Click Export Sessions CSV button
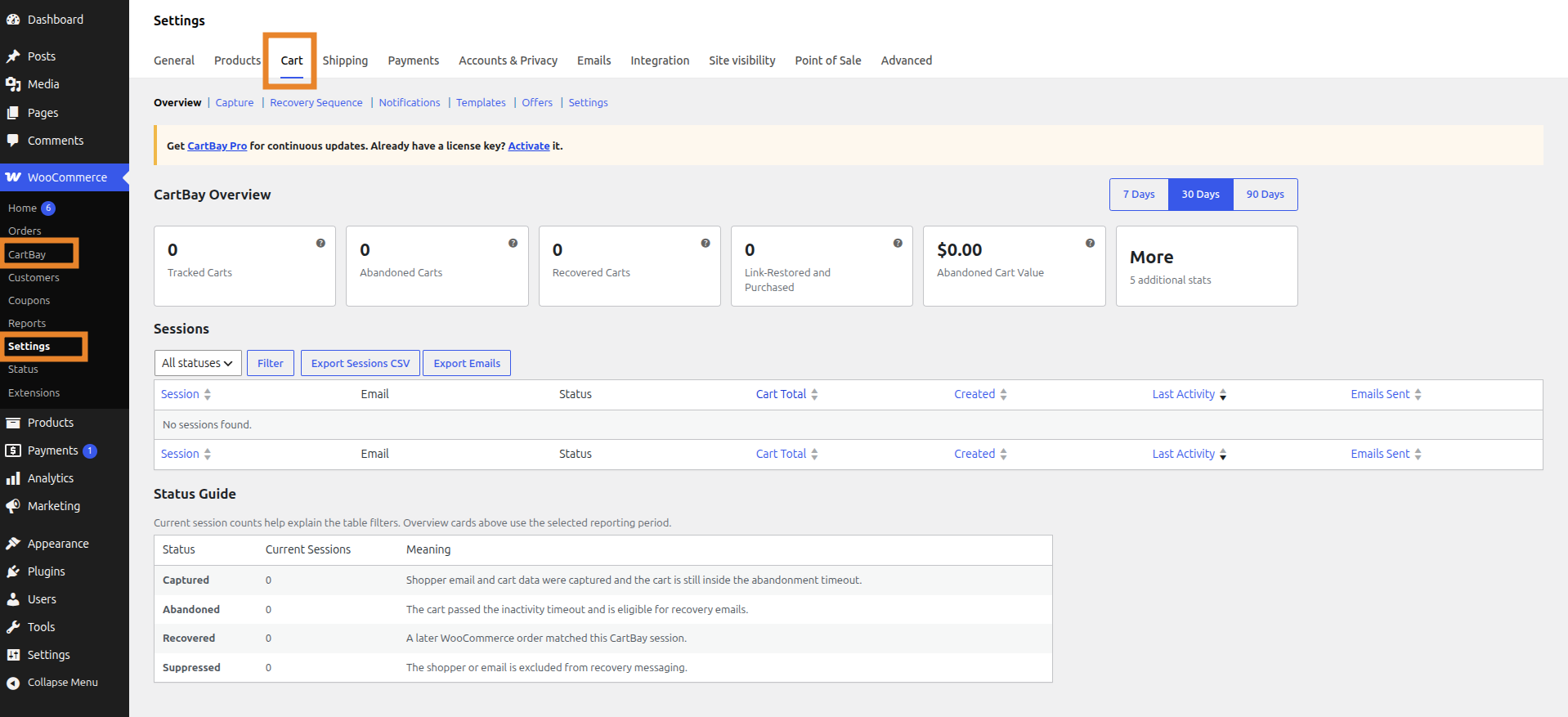 (361, 363)
